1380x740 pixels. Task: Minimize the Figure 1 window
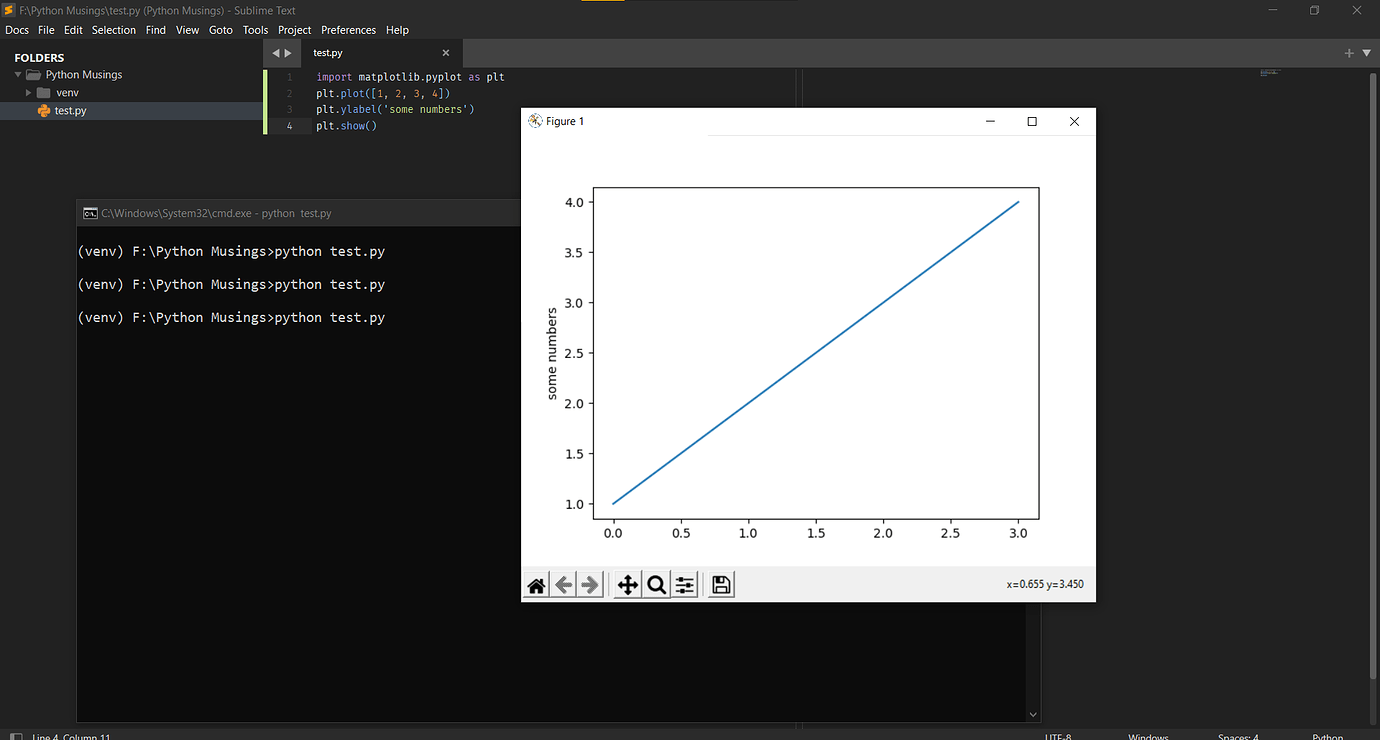pyautogui.click(x=990, y=121)
